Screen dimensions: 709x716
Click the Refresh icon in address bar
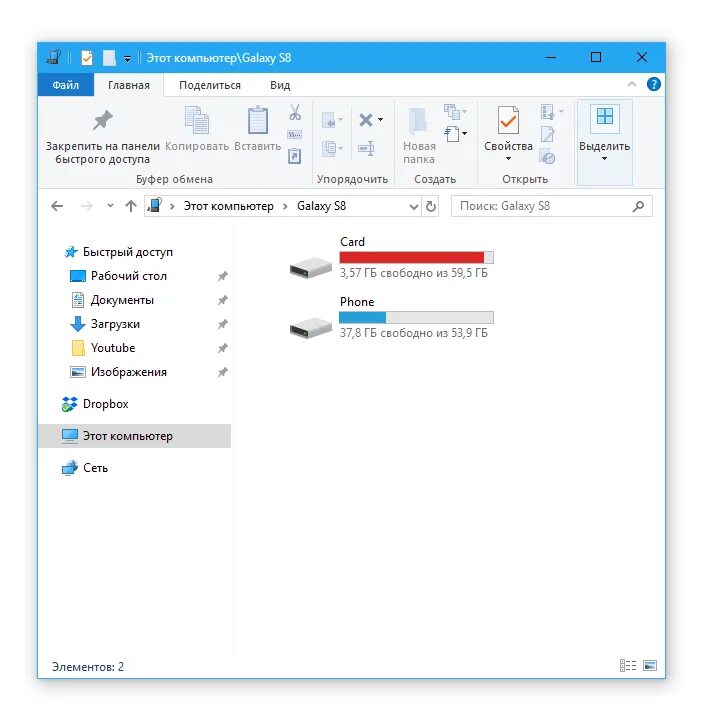(431, 206)
